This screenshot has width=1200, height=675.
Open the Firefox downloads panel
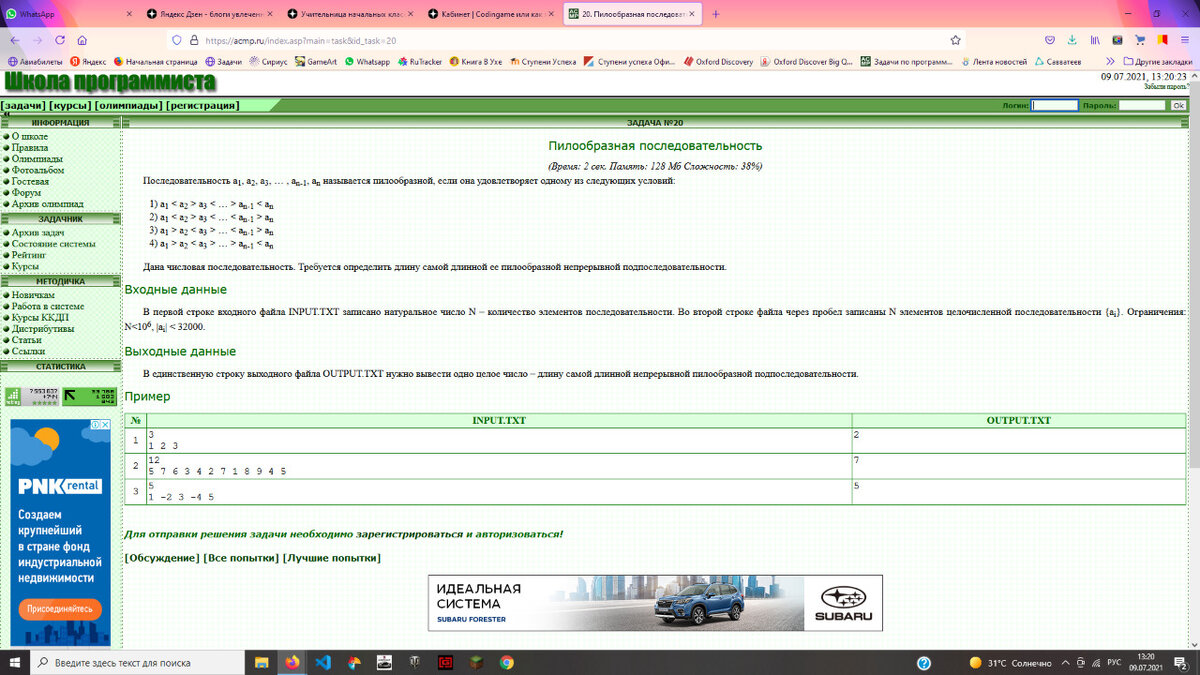(x=1072, y=40)
